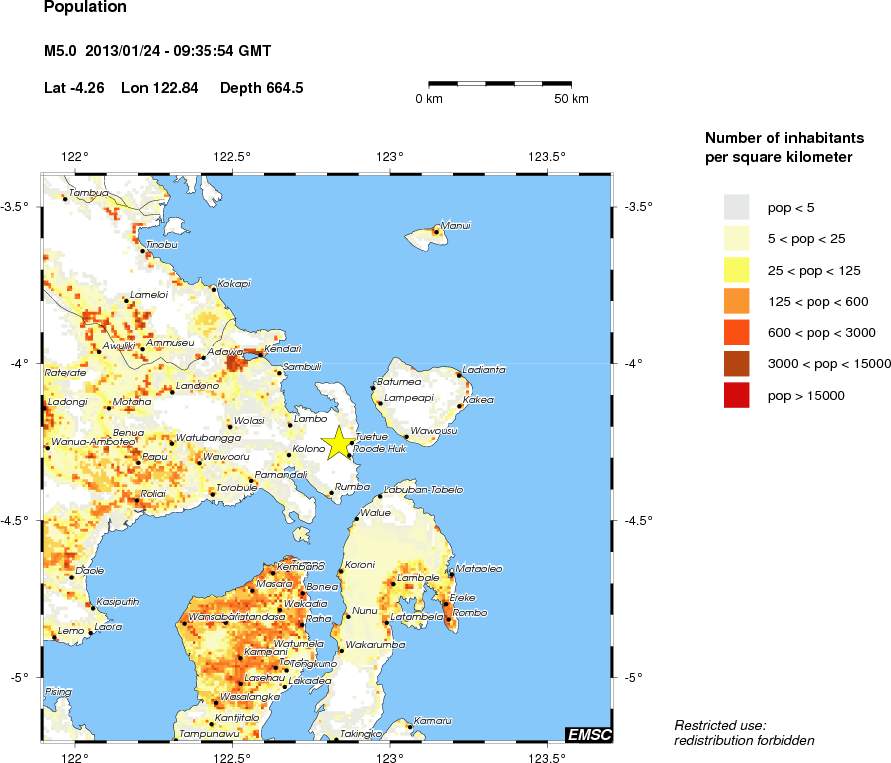891x763 pixels.
Task: Select the orange '125 < pop < 600' swatch
Action: point(736,301)
